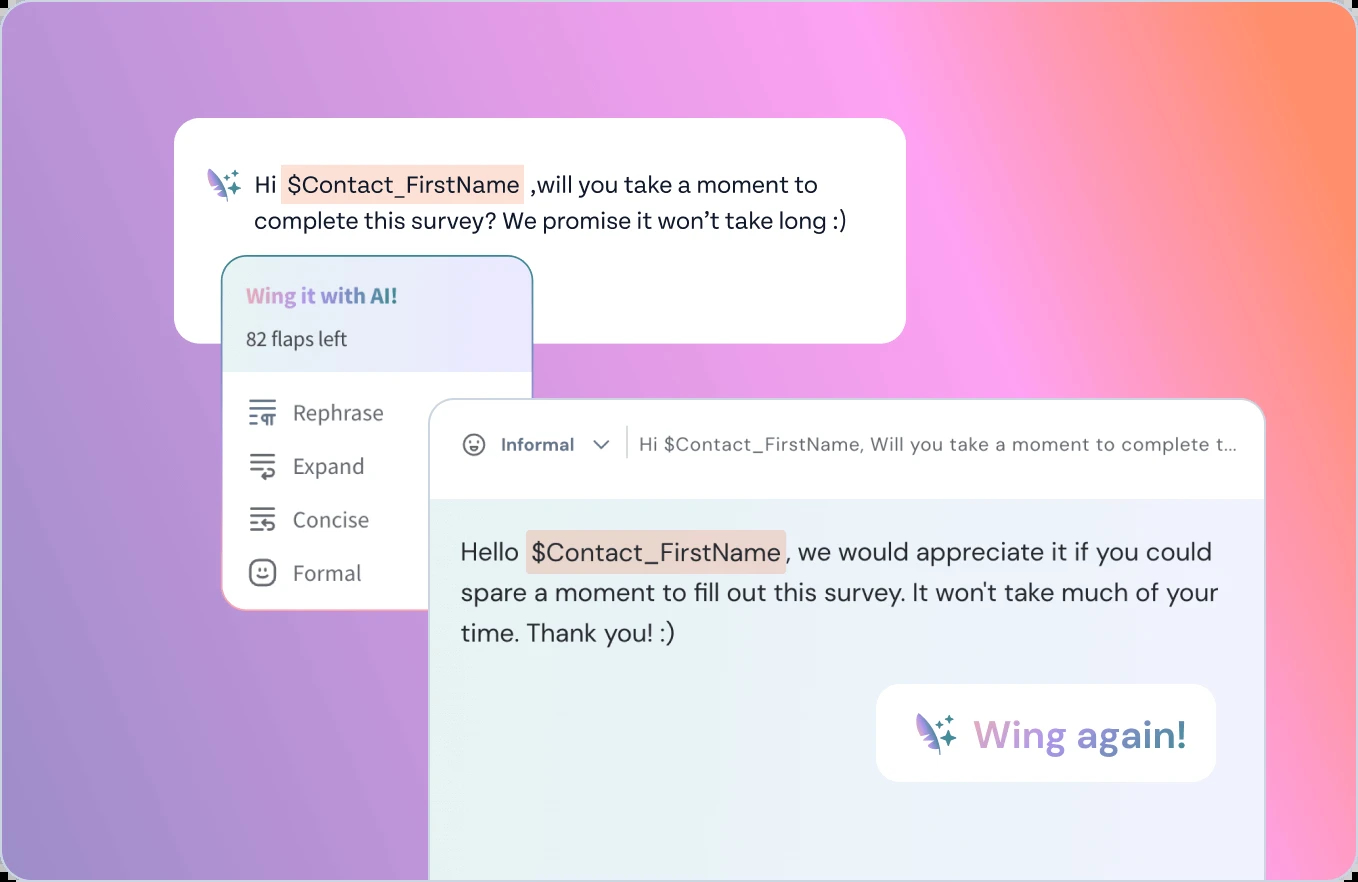Select the $Contact_FirstName token after Hi

click(402, 185)
